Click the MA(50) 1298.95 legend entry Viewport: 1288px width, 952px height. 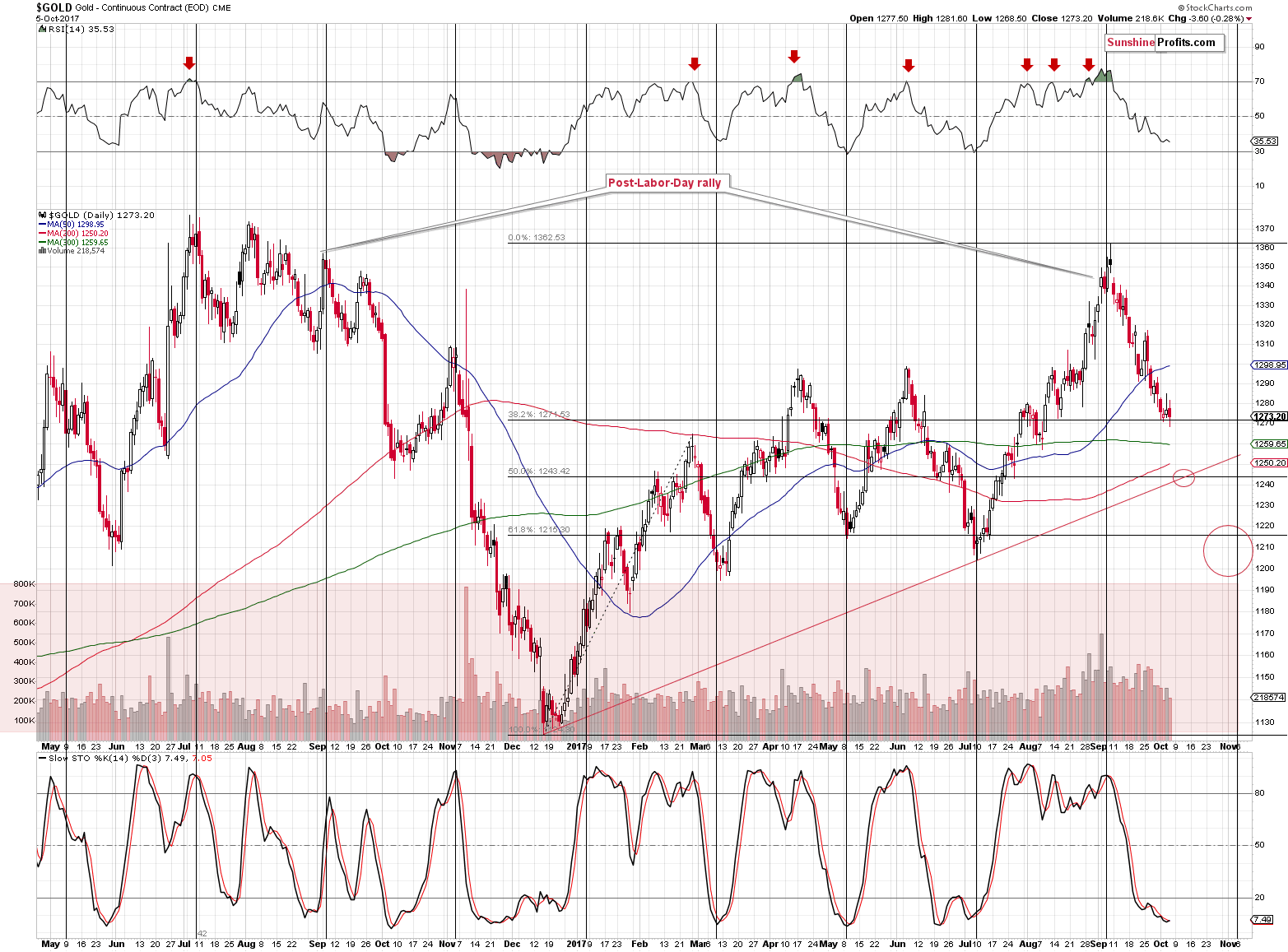pyautogui.click(x=72, y=225)
